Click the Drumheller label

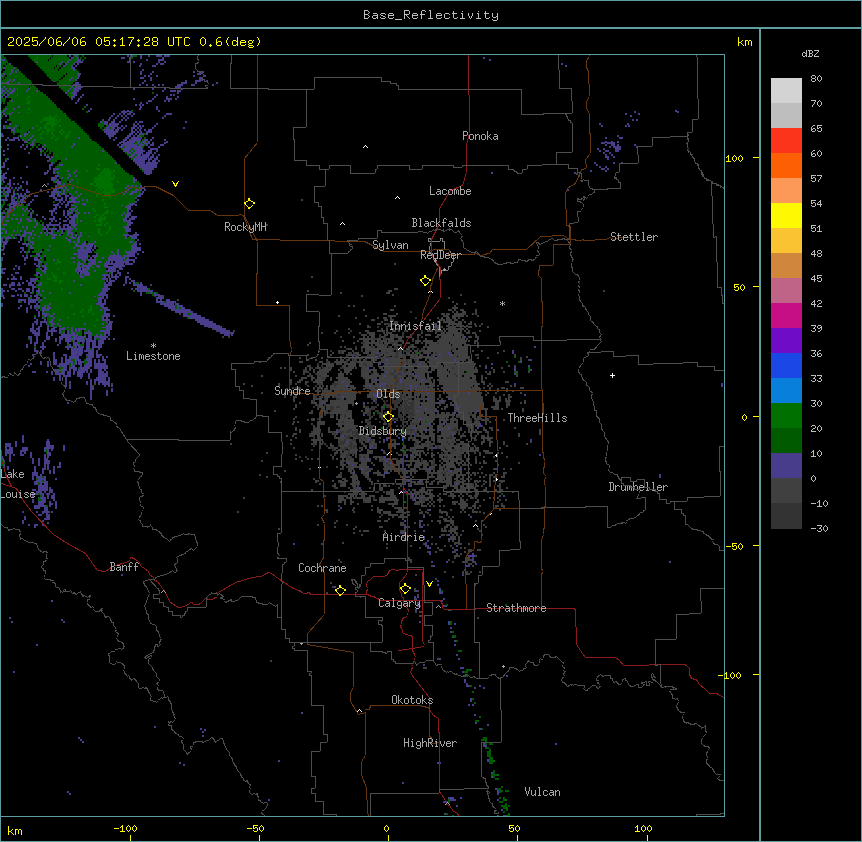pos(638,487)
